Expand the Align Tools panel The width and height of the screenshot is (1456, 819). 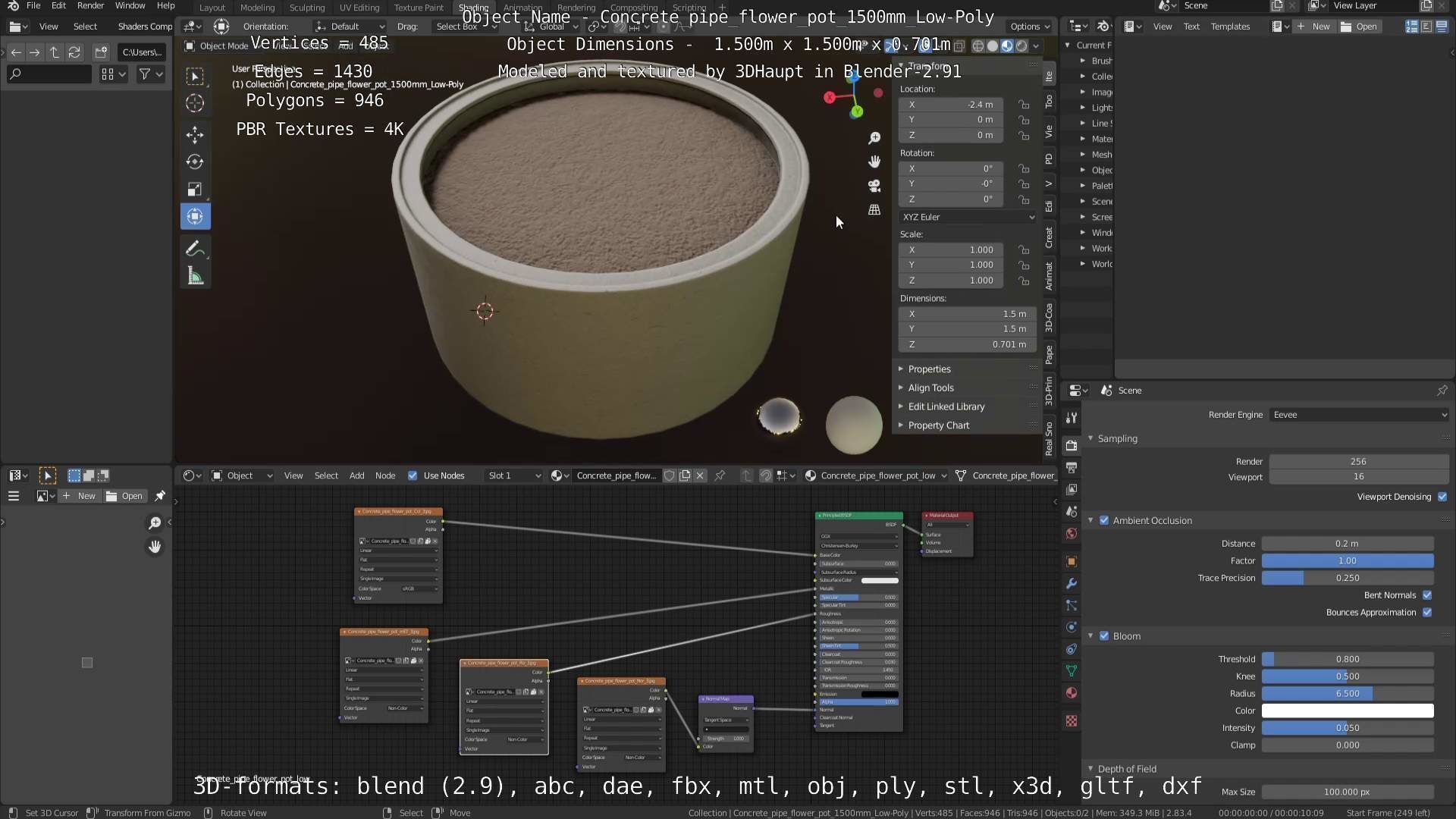coord(930,388)
